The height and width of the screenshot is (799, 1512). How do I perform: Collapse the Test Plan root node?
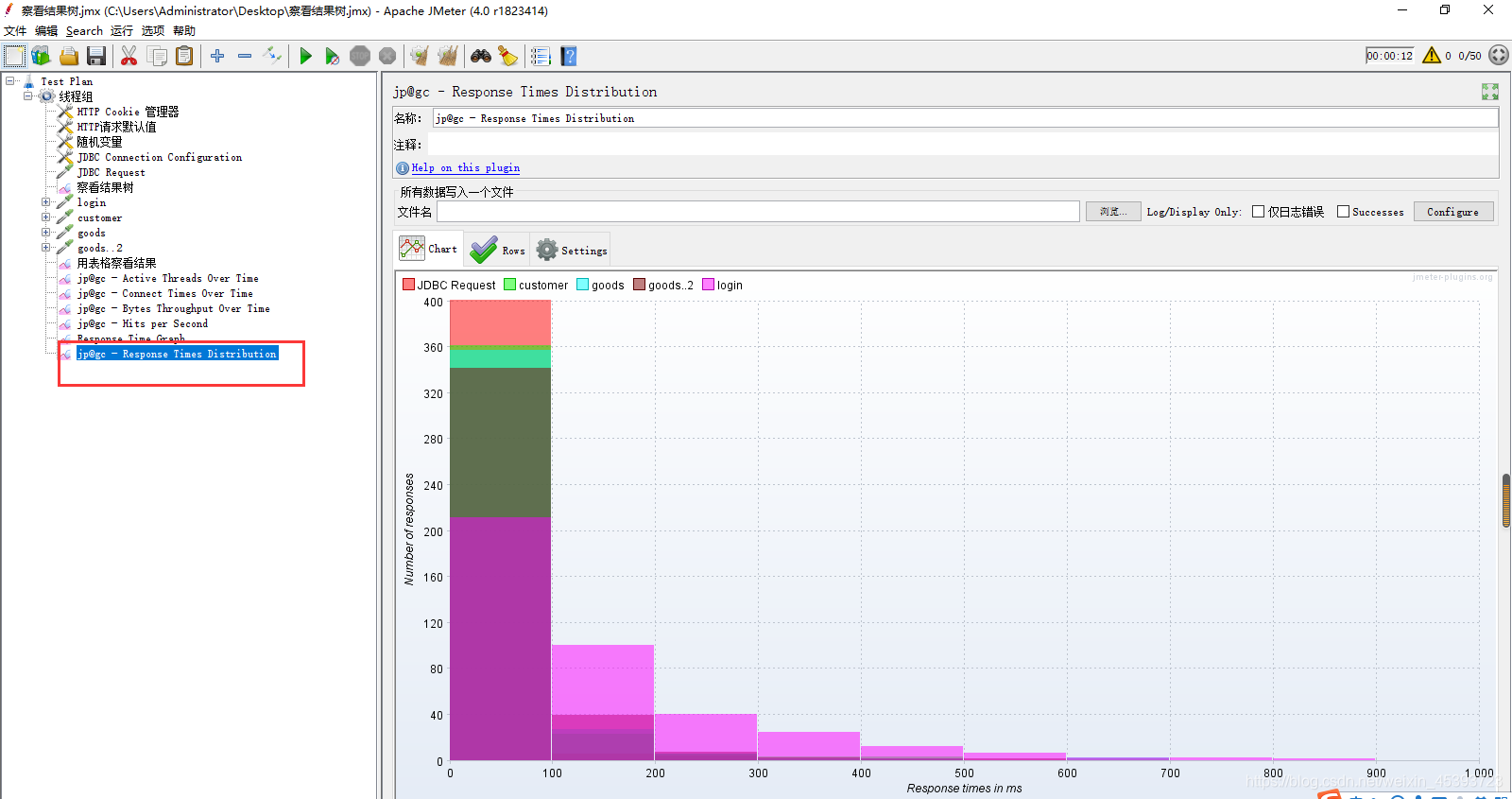pyautogui.click(x=10, y=81)
